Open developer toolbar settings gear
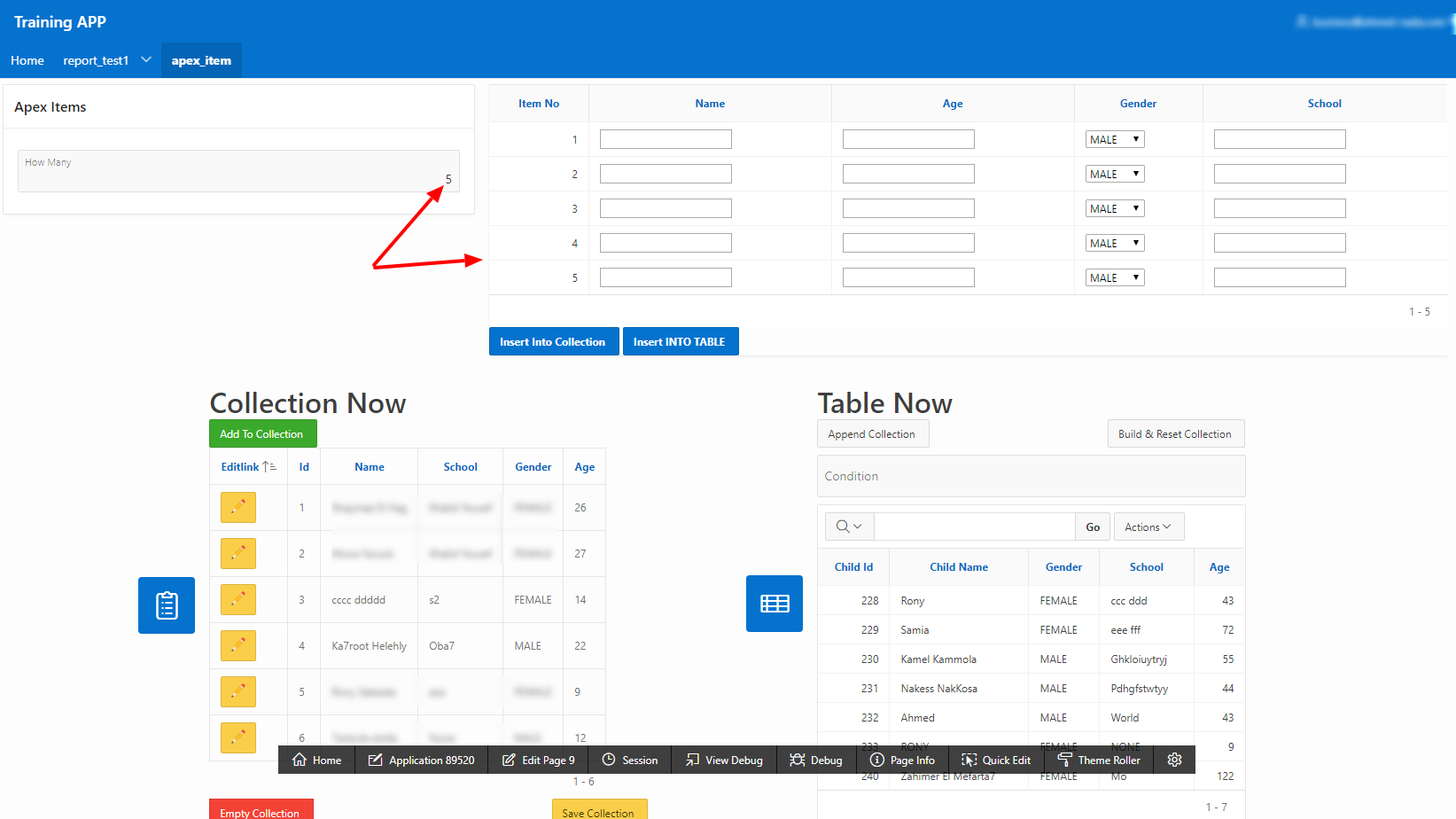 point(1175,760)
